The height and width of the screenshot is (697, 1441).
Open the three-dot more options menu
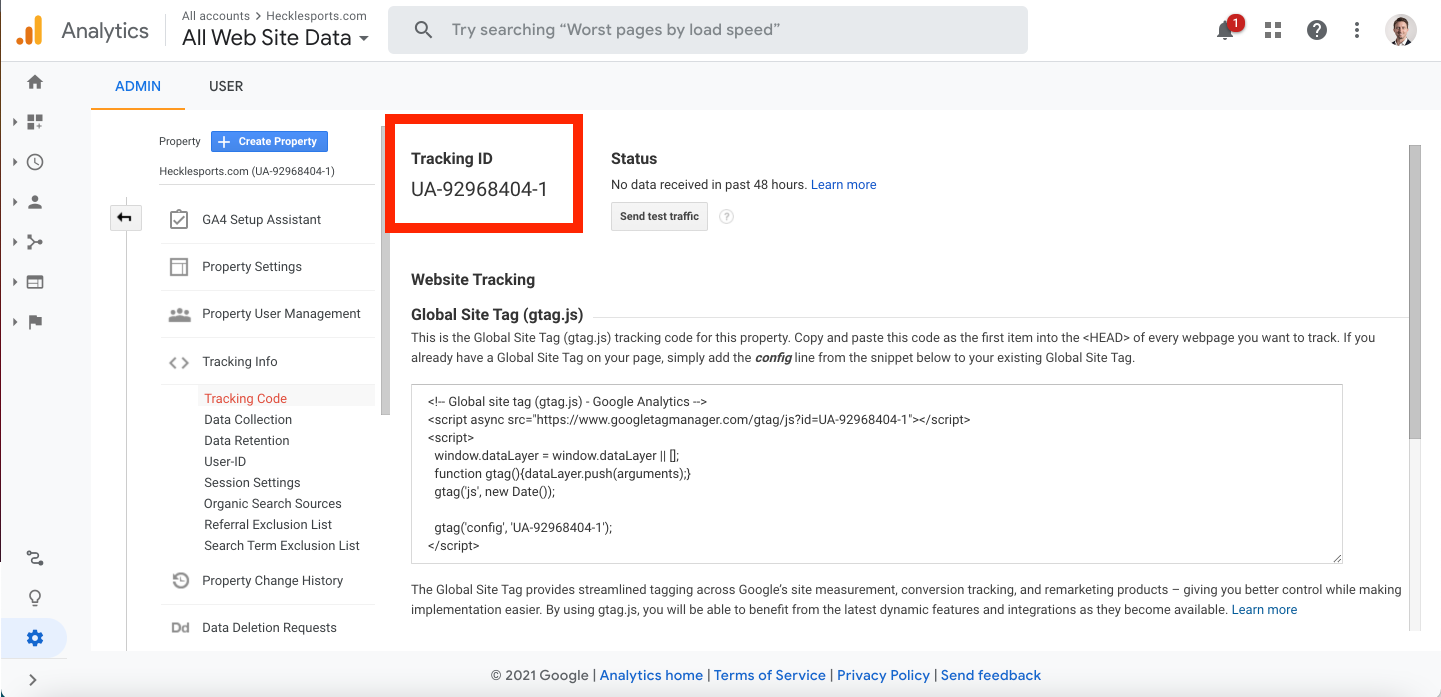coord(1357,30)
